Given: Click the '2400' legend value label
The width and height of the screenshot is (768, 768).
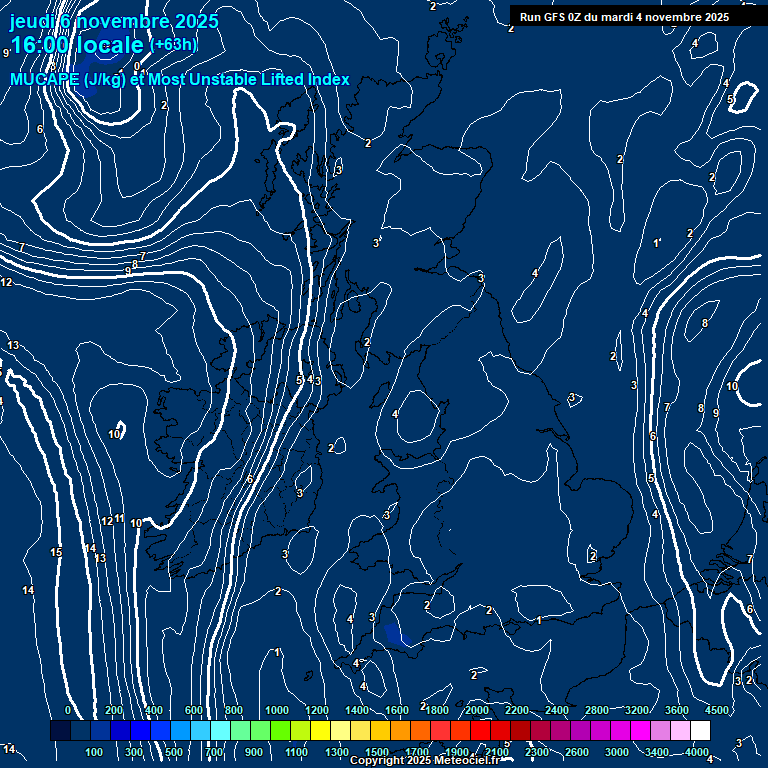Looking at the screenshot, I should 557,710.
